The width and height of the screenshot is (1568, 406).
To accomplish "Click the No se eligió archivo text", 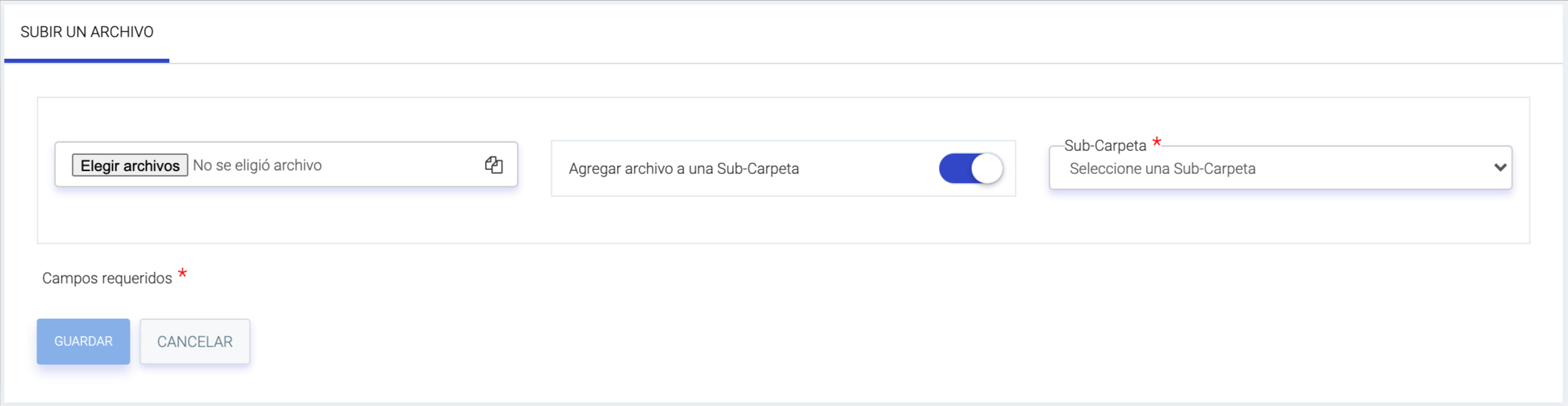I will [257, 165].
